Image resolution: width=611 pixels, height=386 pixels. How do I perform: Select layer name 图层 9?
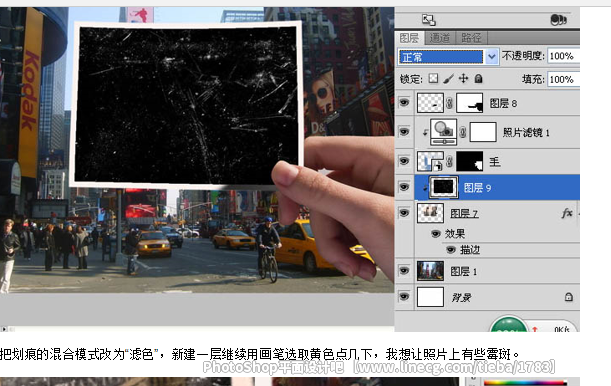point(477,188)
